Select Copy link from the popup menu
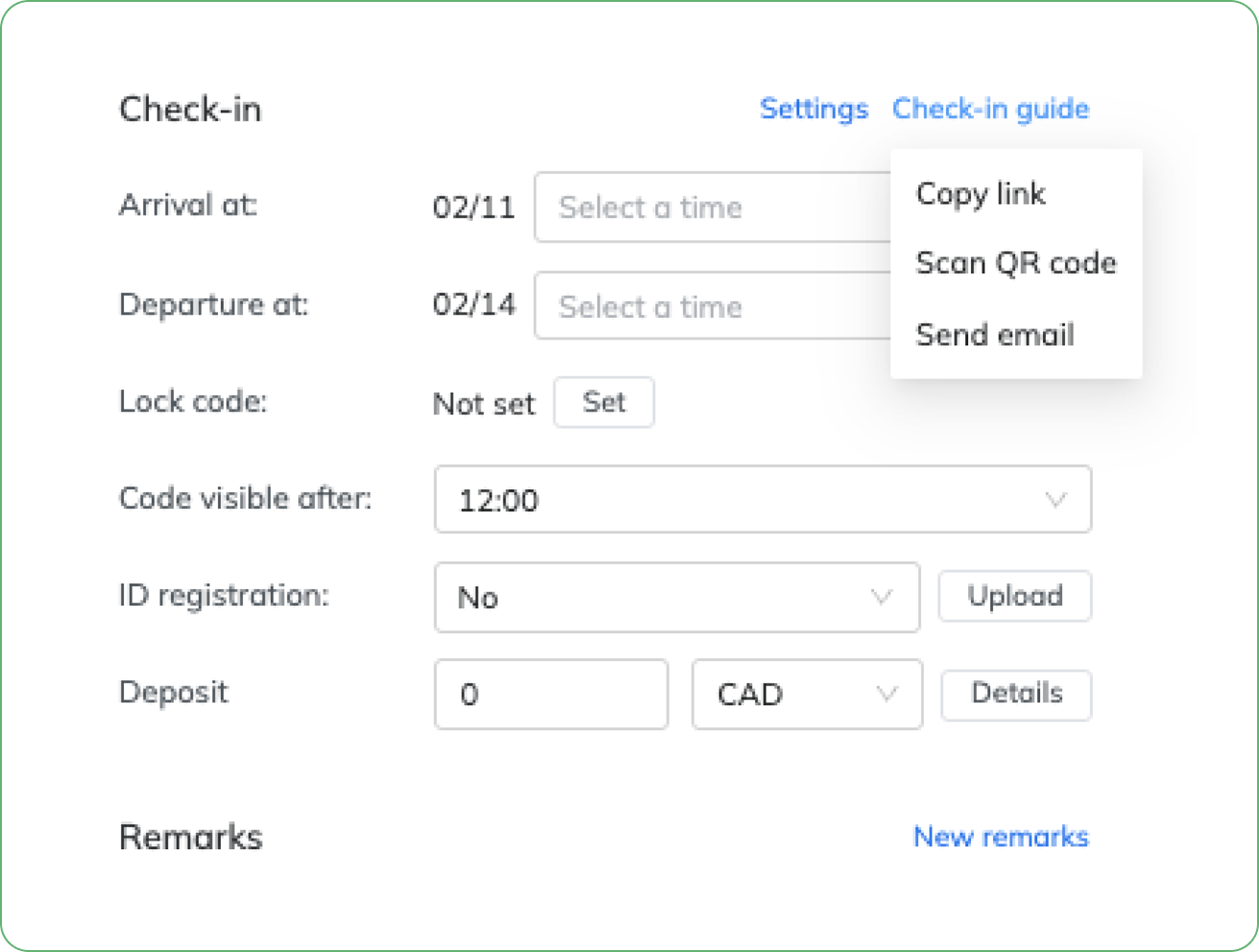The height and width of the screenshot is (952, 1259). (981, 194)
